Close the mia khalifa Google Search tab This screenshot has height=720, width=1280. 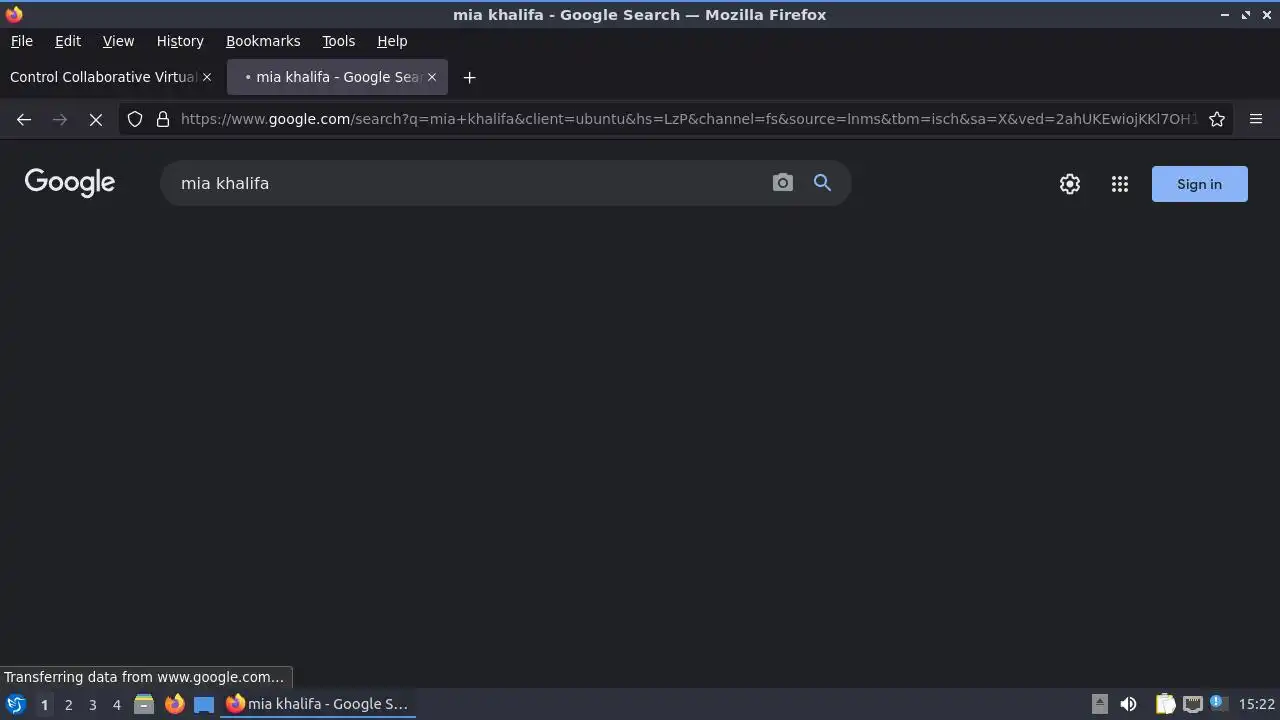point(432,77)
